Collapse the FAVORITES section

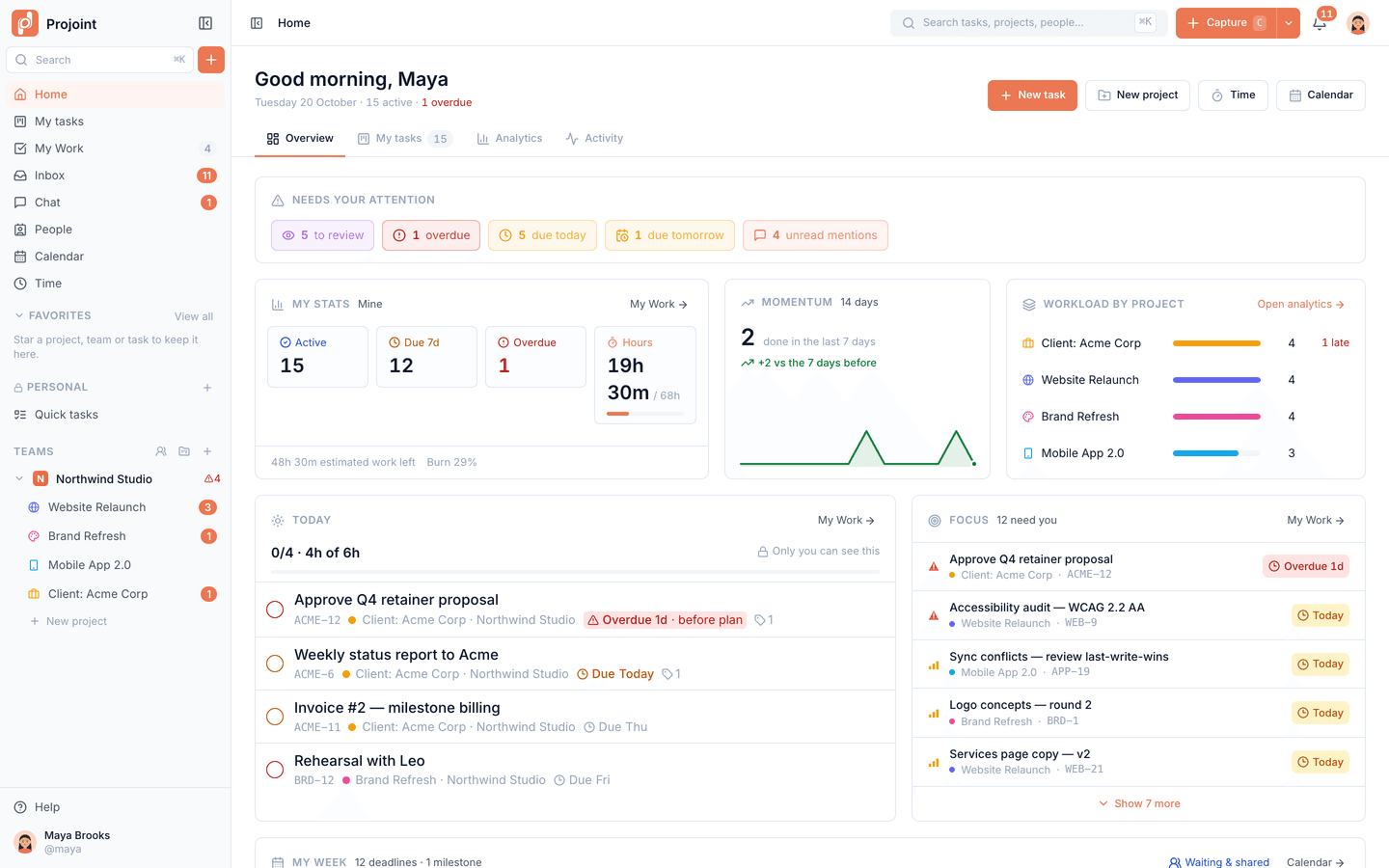19,315
